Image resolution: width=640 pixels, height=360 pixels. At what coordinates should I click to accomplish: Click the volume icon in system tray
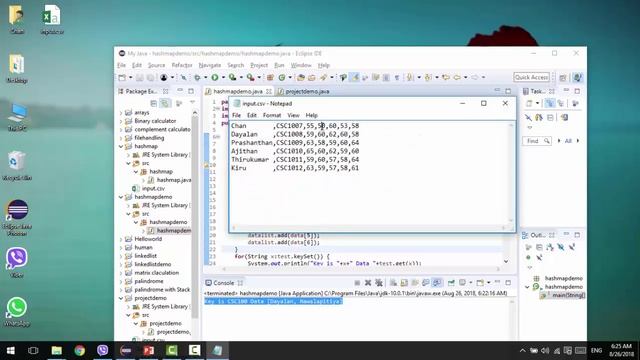coord(545,351)
